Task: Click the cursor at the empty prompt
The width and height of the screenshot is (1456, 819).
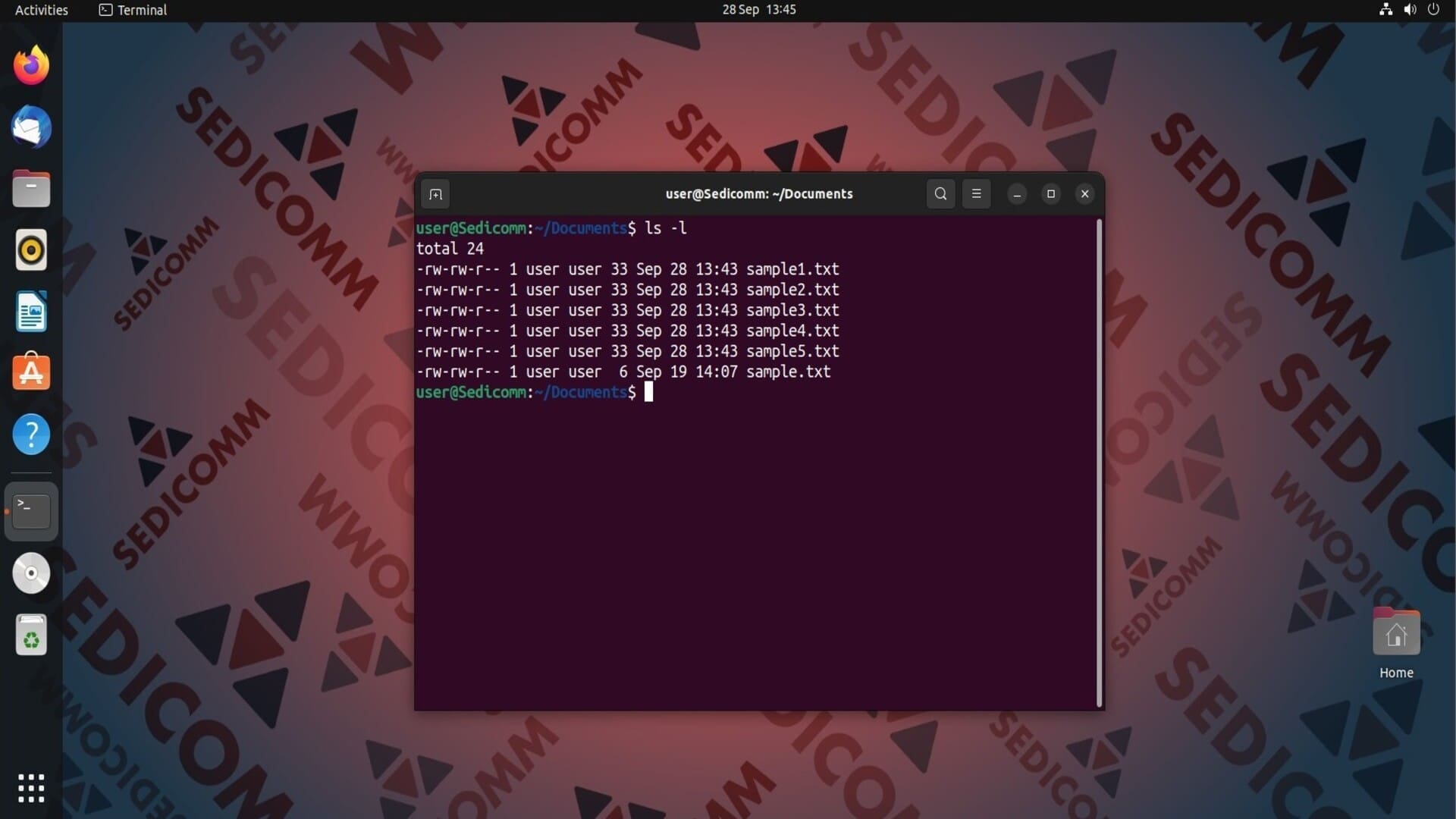Action: pyautogui.click(x=648, y=392)
